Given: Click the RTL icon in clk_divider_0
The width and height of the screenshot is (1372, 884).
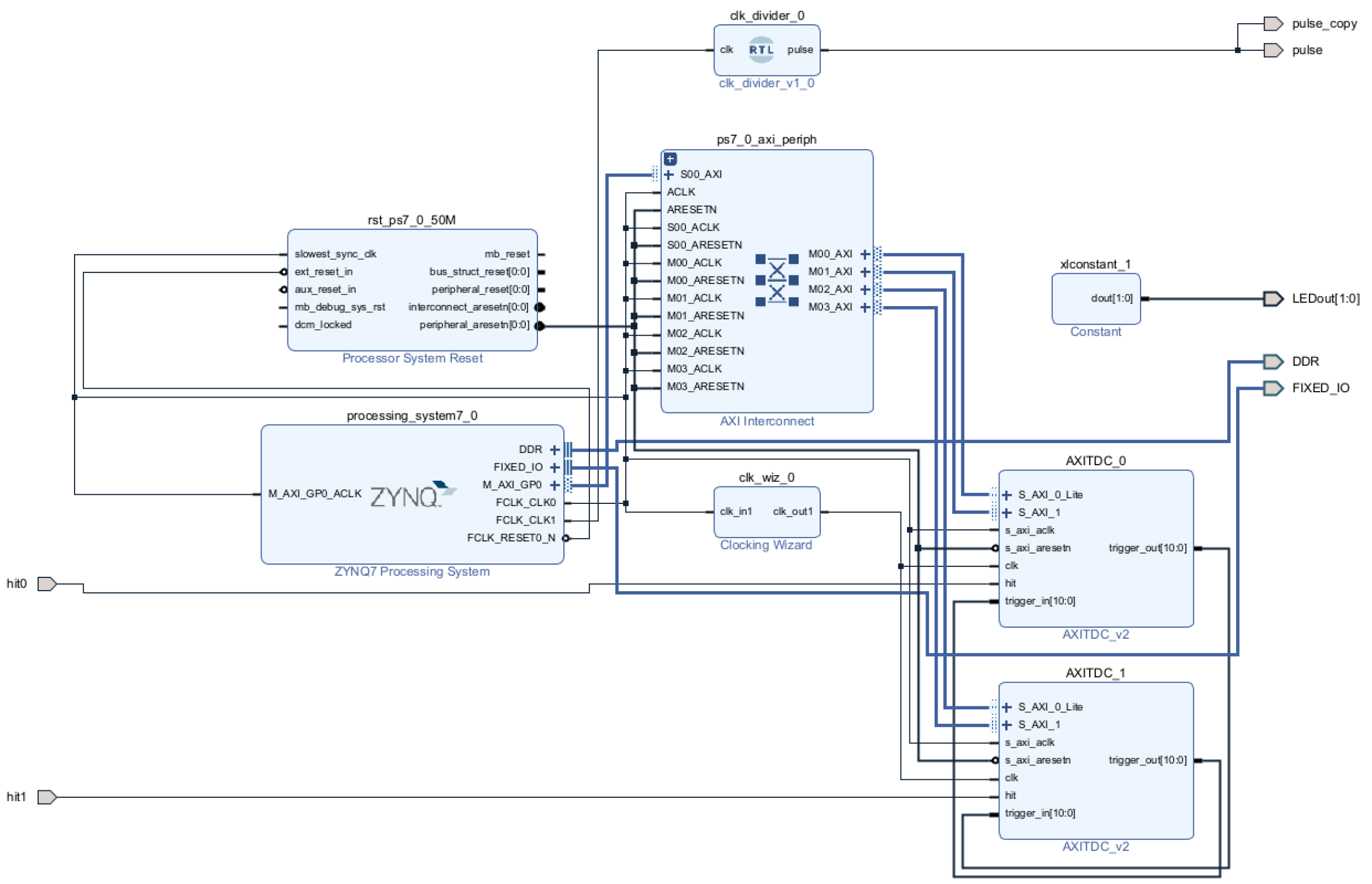Looking at the screenshot, I should coord(761,50).
